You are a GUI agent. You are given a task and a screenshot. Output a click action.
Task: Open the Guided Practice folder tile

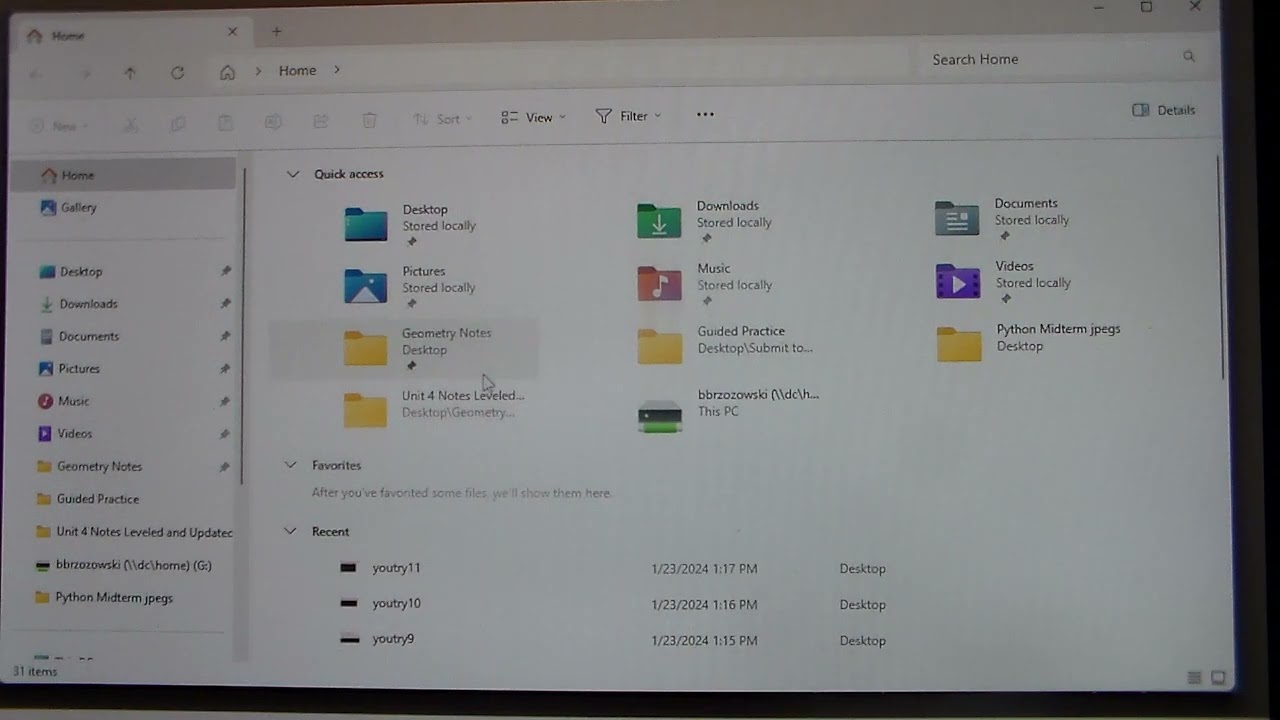(726, 344)
